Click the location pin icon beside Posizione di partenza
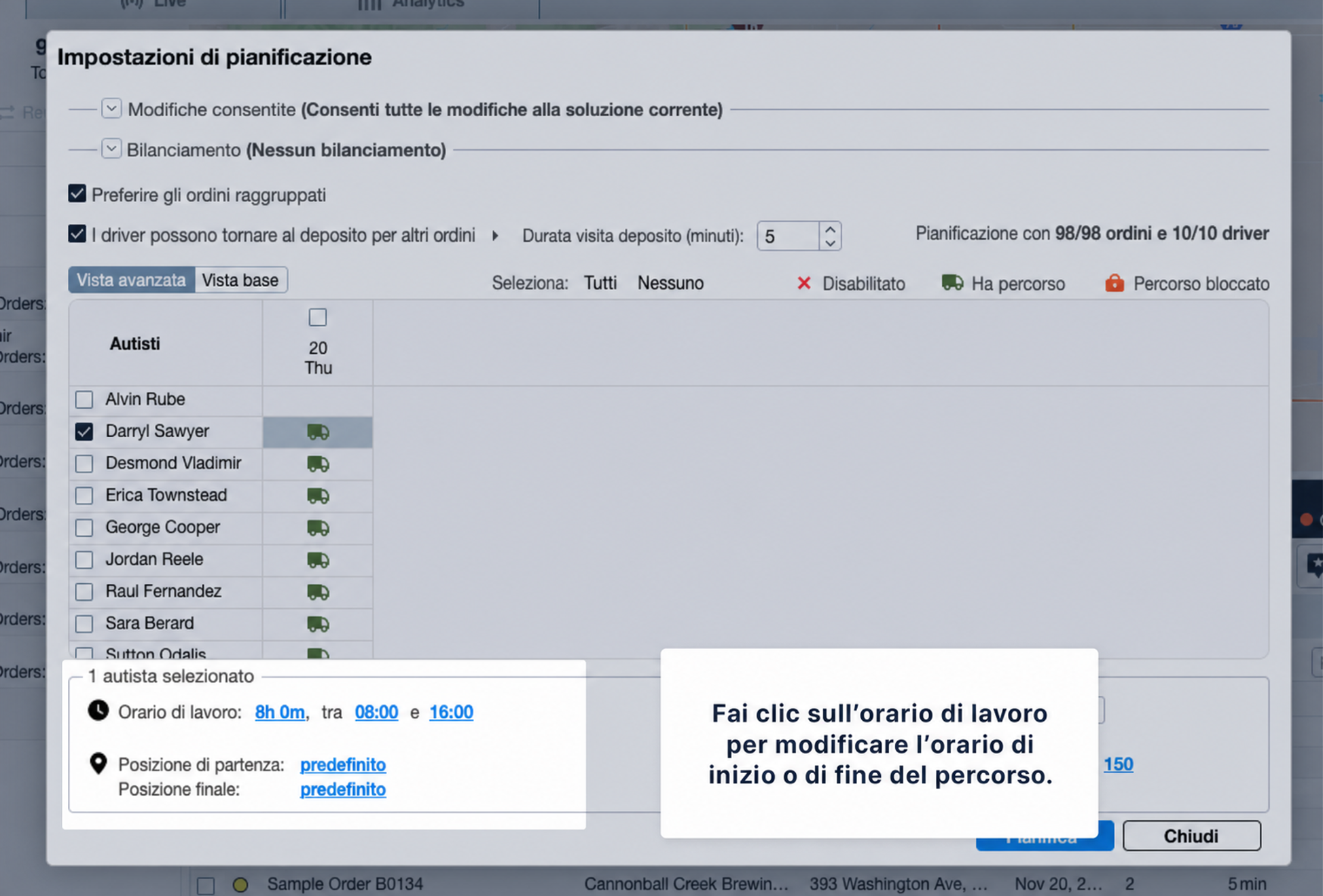 pos(98,764)
